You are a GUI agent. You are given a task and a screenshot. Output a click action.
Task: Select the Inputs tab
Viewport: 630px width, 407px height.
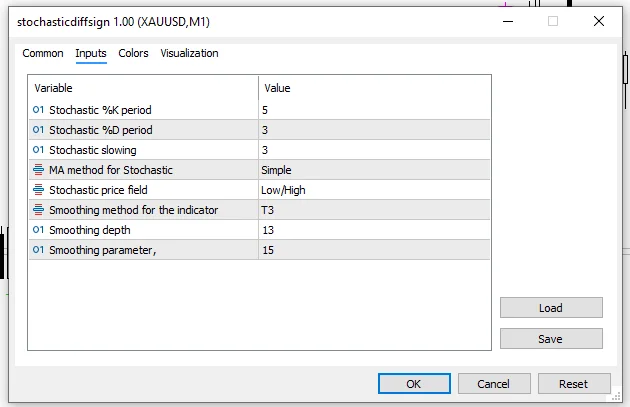coord(91,53)
